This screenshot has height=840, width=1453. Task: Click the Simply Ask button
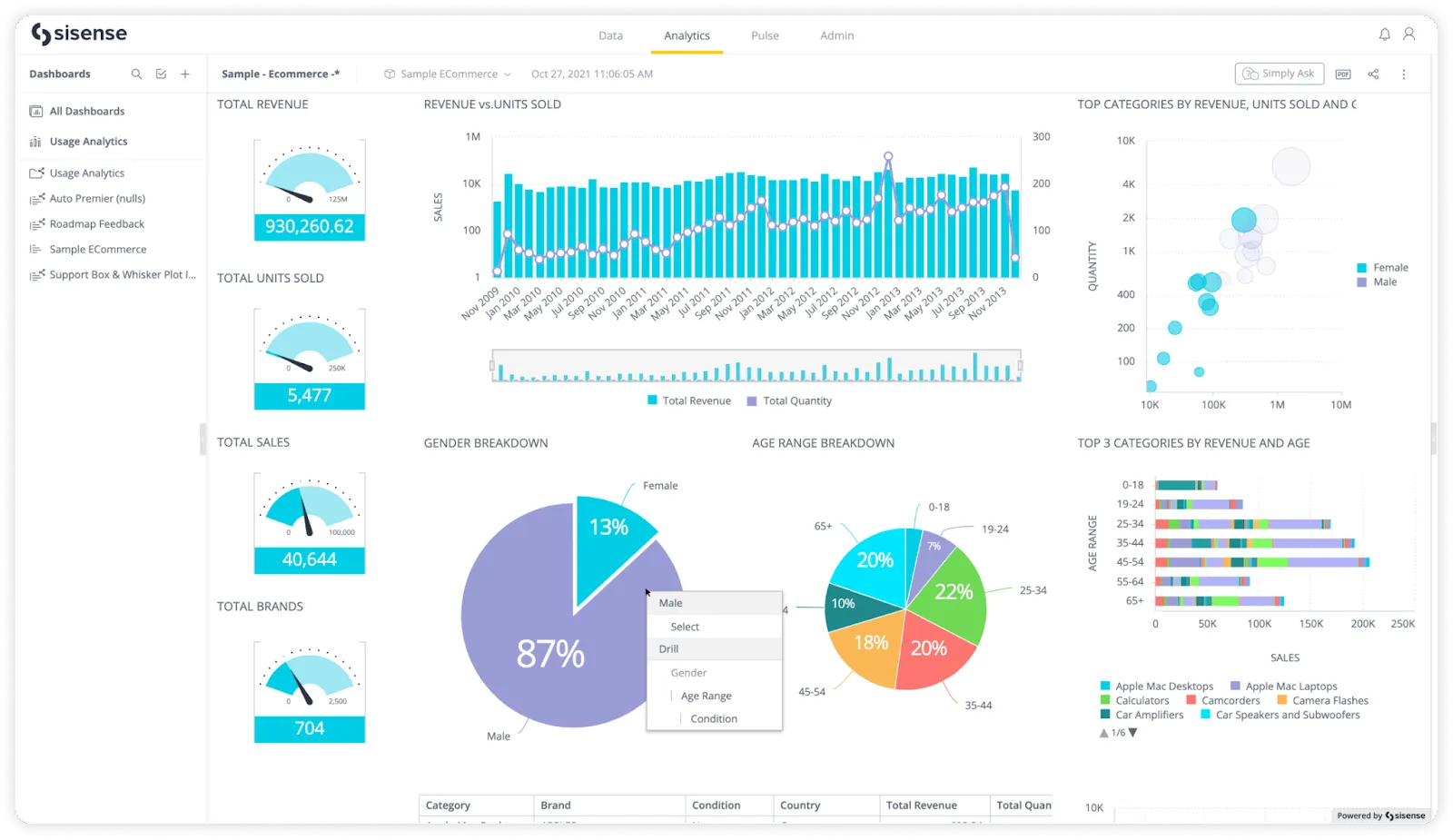coord(1280,74)
